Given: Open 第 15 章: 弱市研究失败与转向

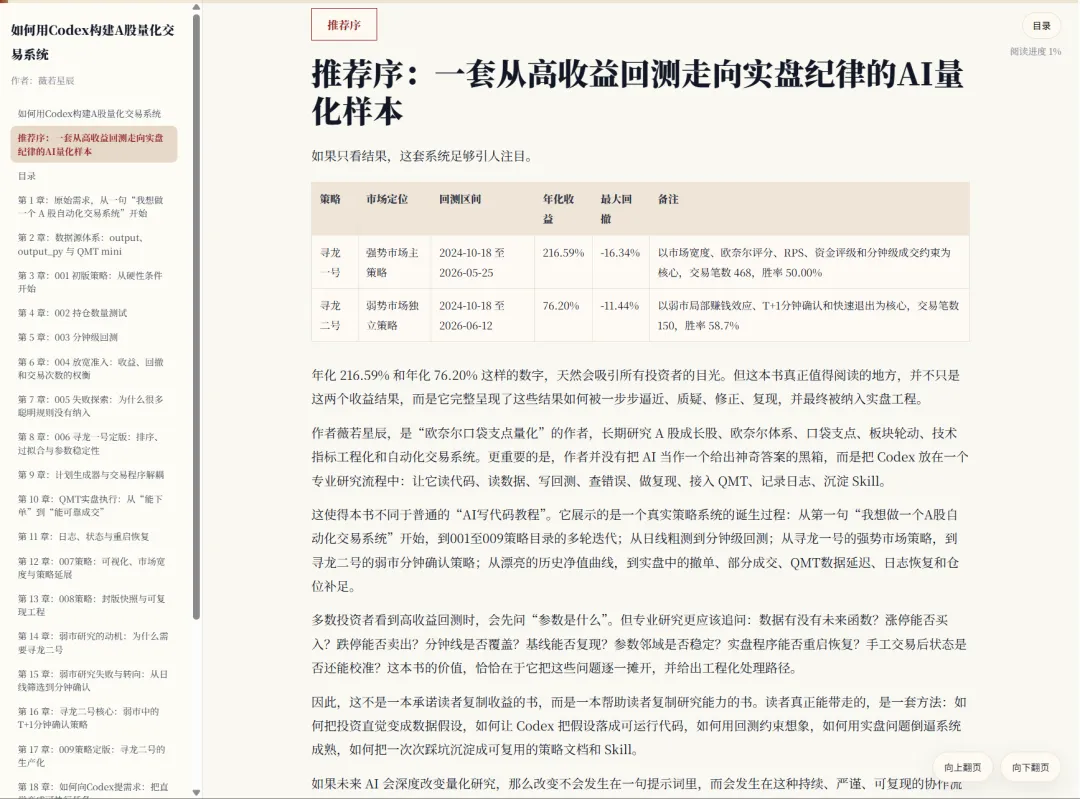Looking at the screenshot, I should pyautogui.click(x=92, y=681).
